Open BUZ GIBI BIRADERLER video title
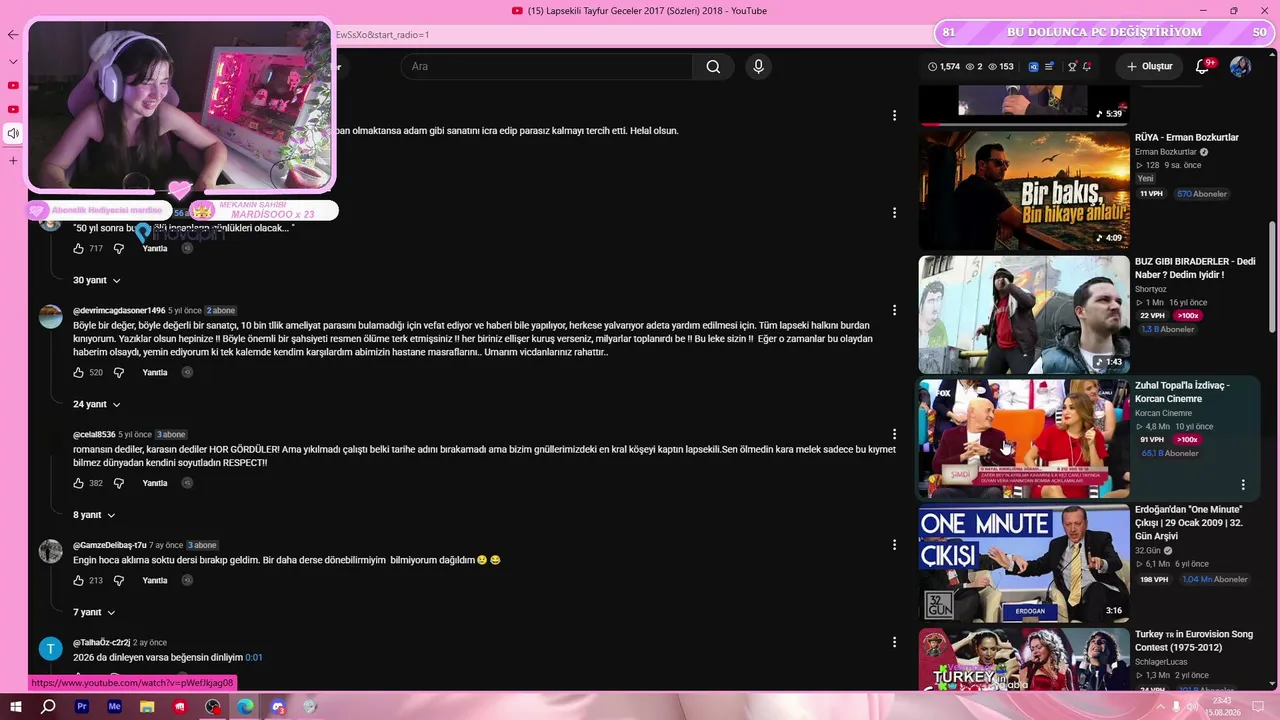 click(x=1195, y=268)
